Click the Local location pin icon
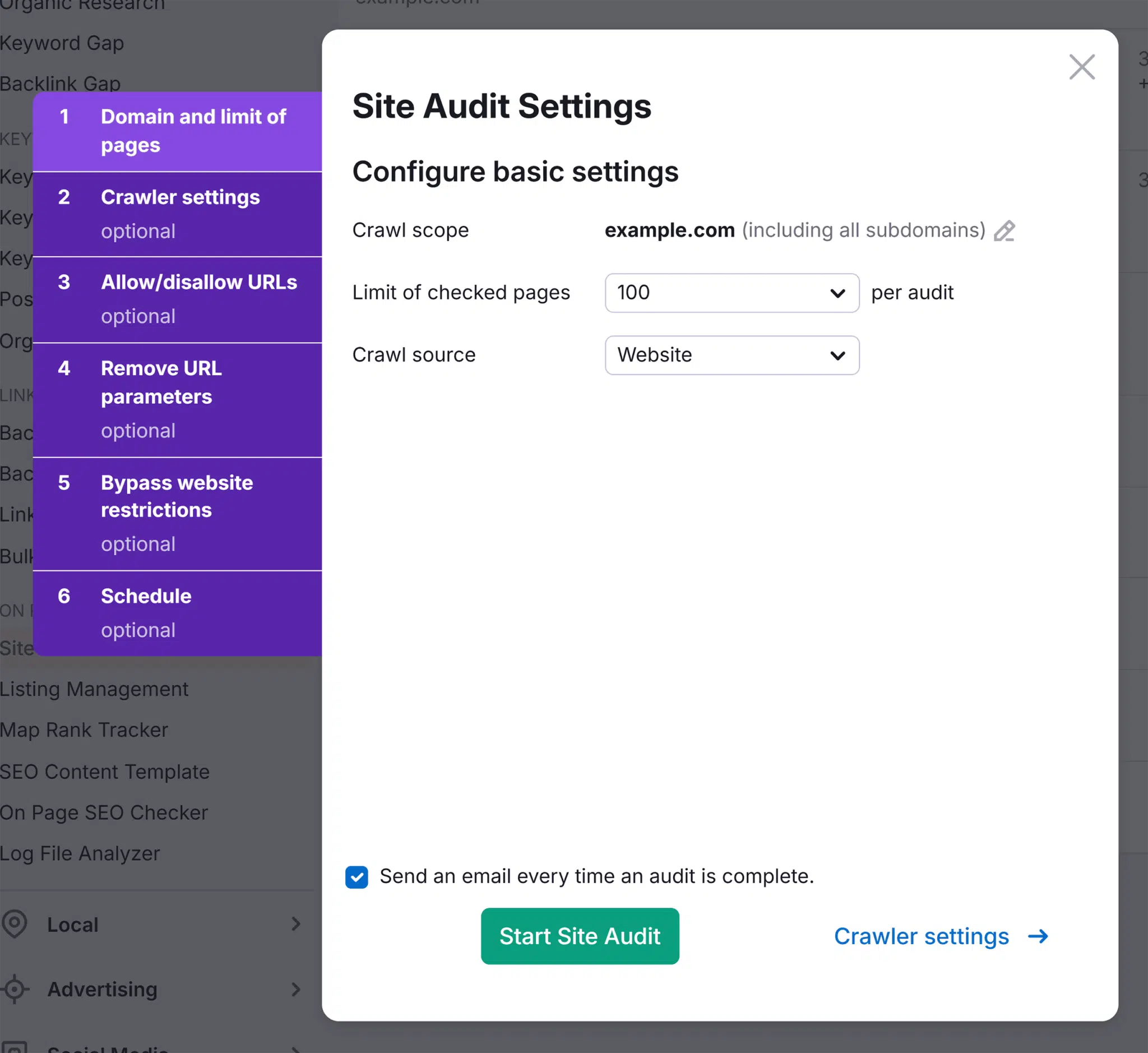The width and height of the screenshot is (1148, 1053). point(15,924)
